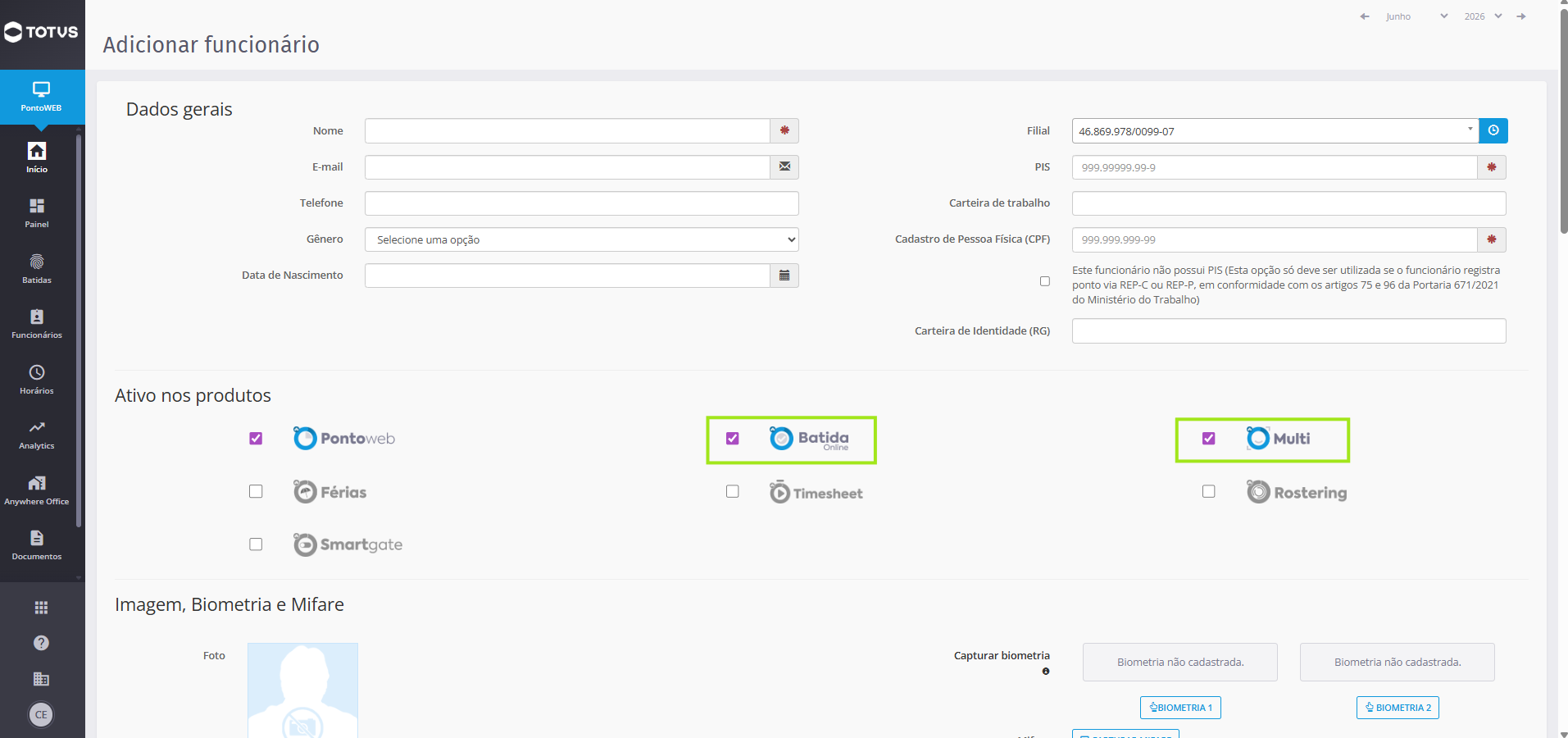Click biometria info icon
This screenshot has height=738, width=1568.
1046,672
